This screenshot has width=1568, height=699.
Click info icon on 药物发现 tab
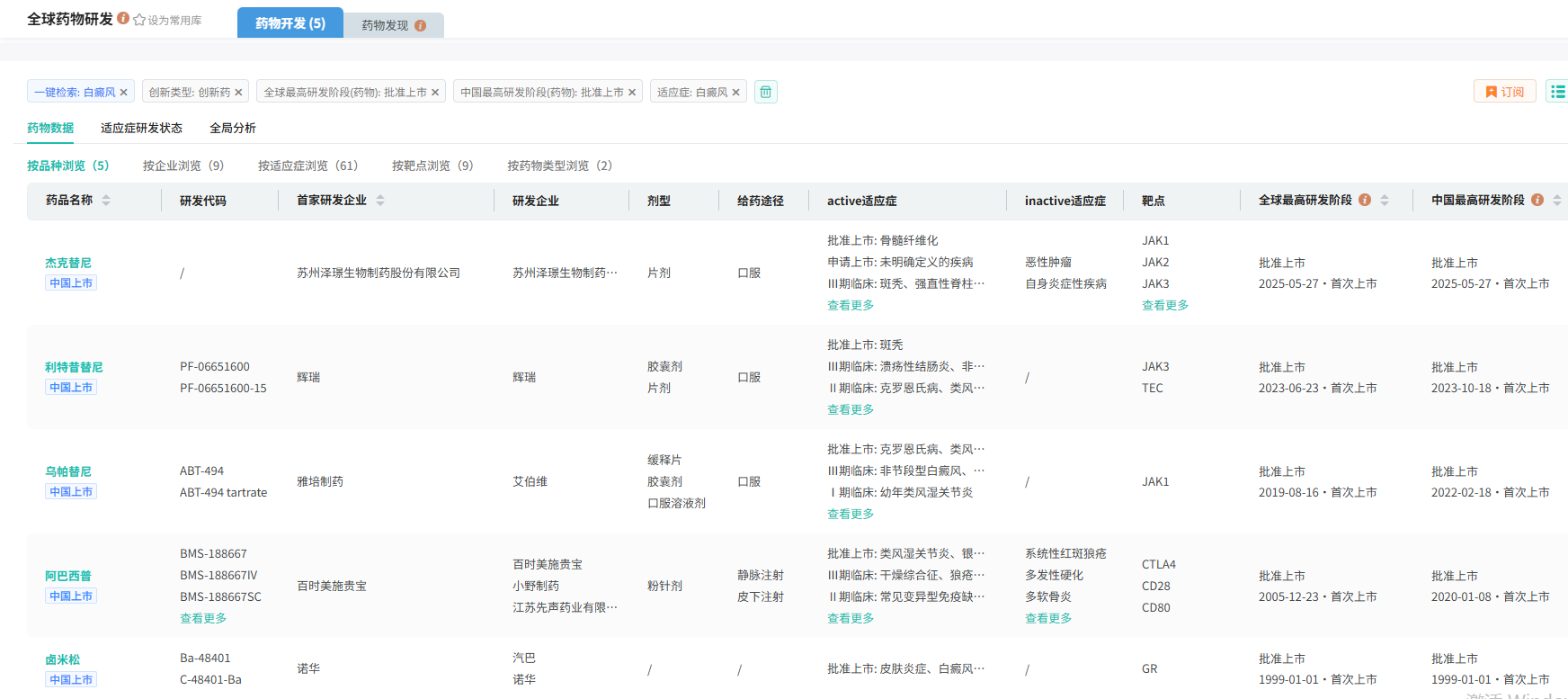pyautogui.click(x=420, y=26)
